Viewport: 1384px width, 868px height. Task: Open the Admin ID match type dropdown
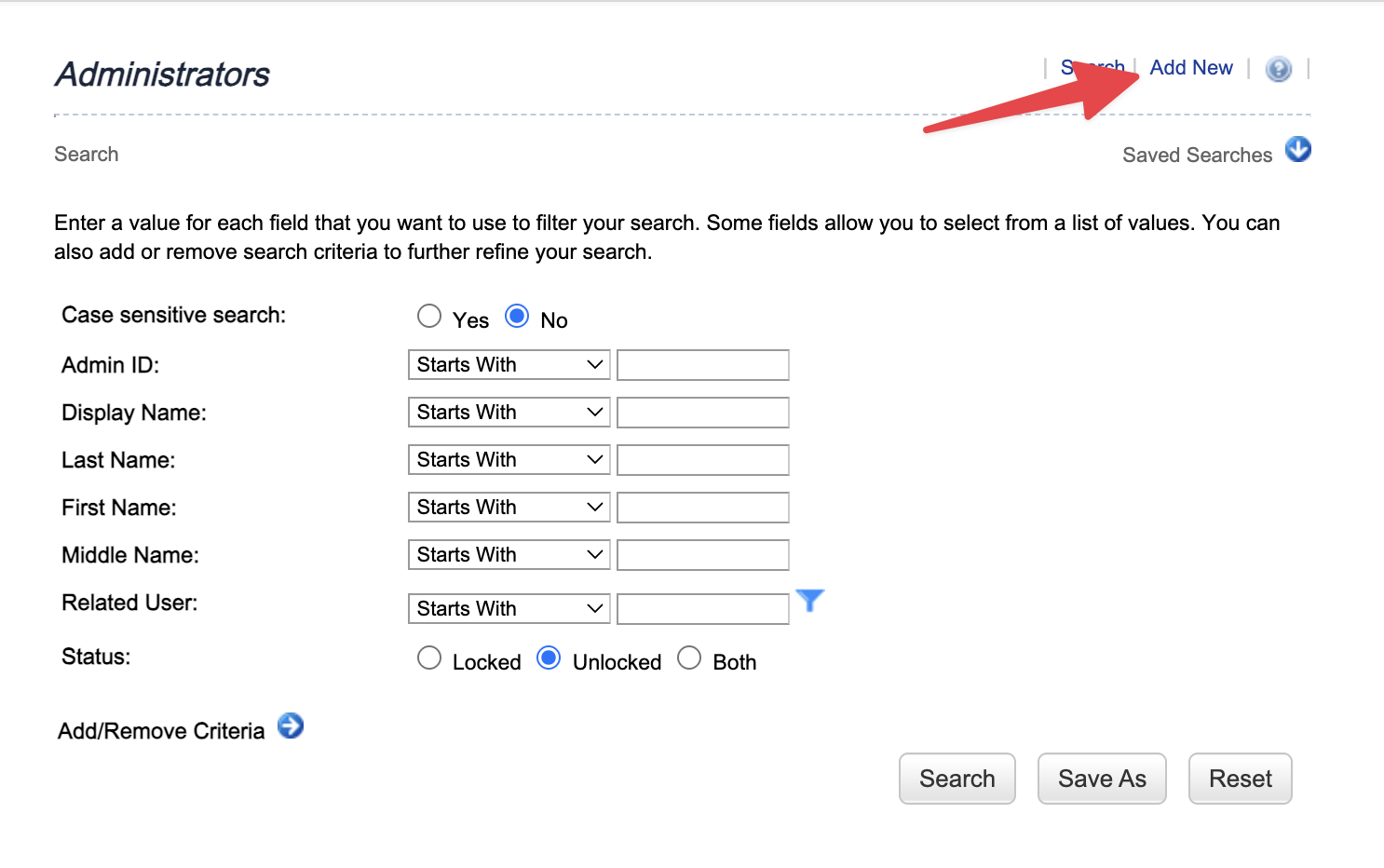(509, 365)
